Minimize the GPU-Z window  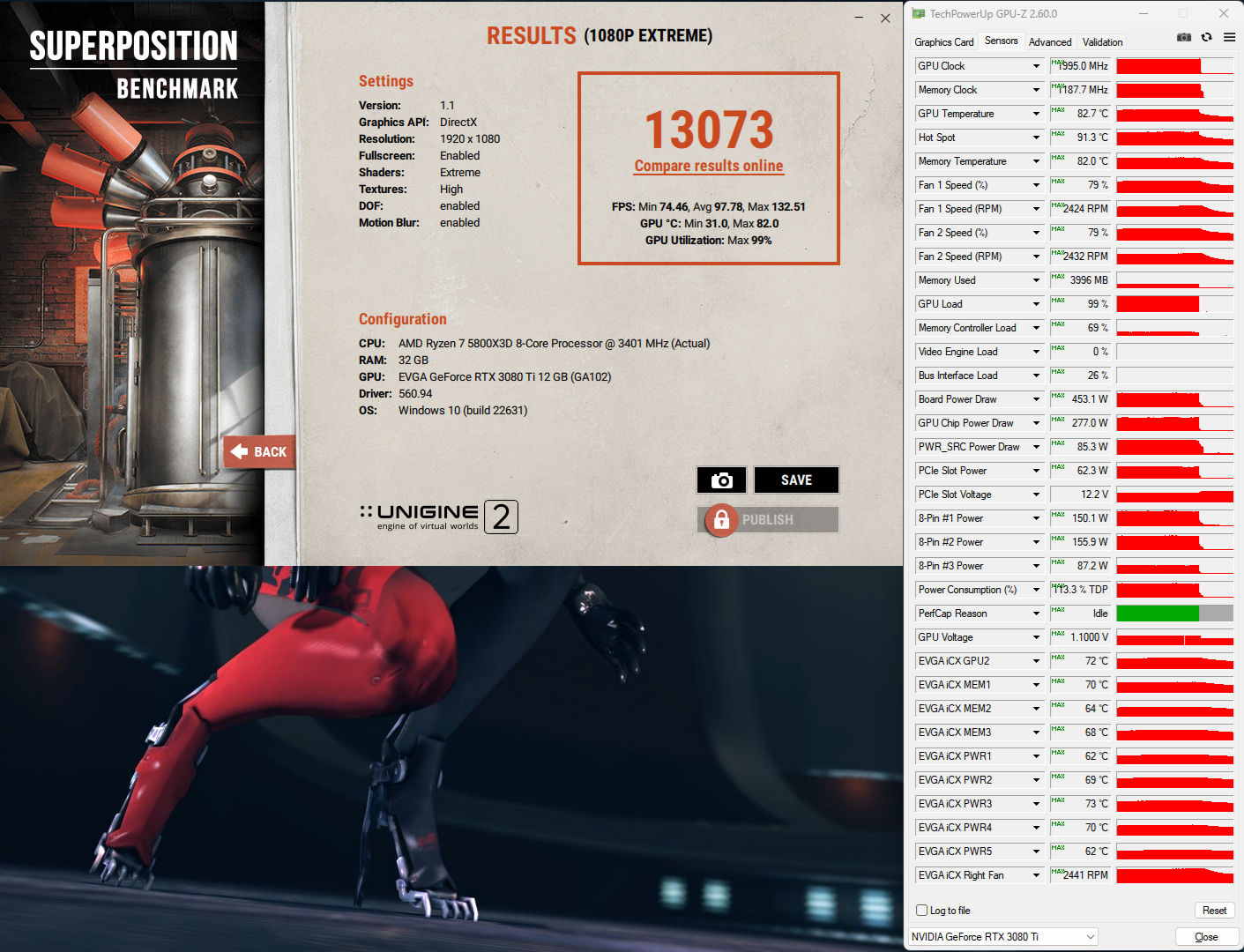click(1143, 14)
